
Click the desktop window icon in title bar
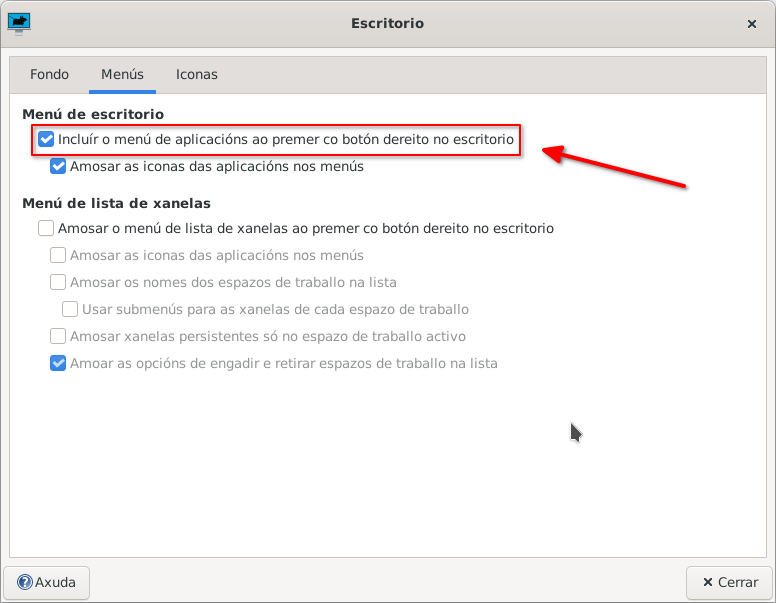point(19,22)
